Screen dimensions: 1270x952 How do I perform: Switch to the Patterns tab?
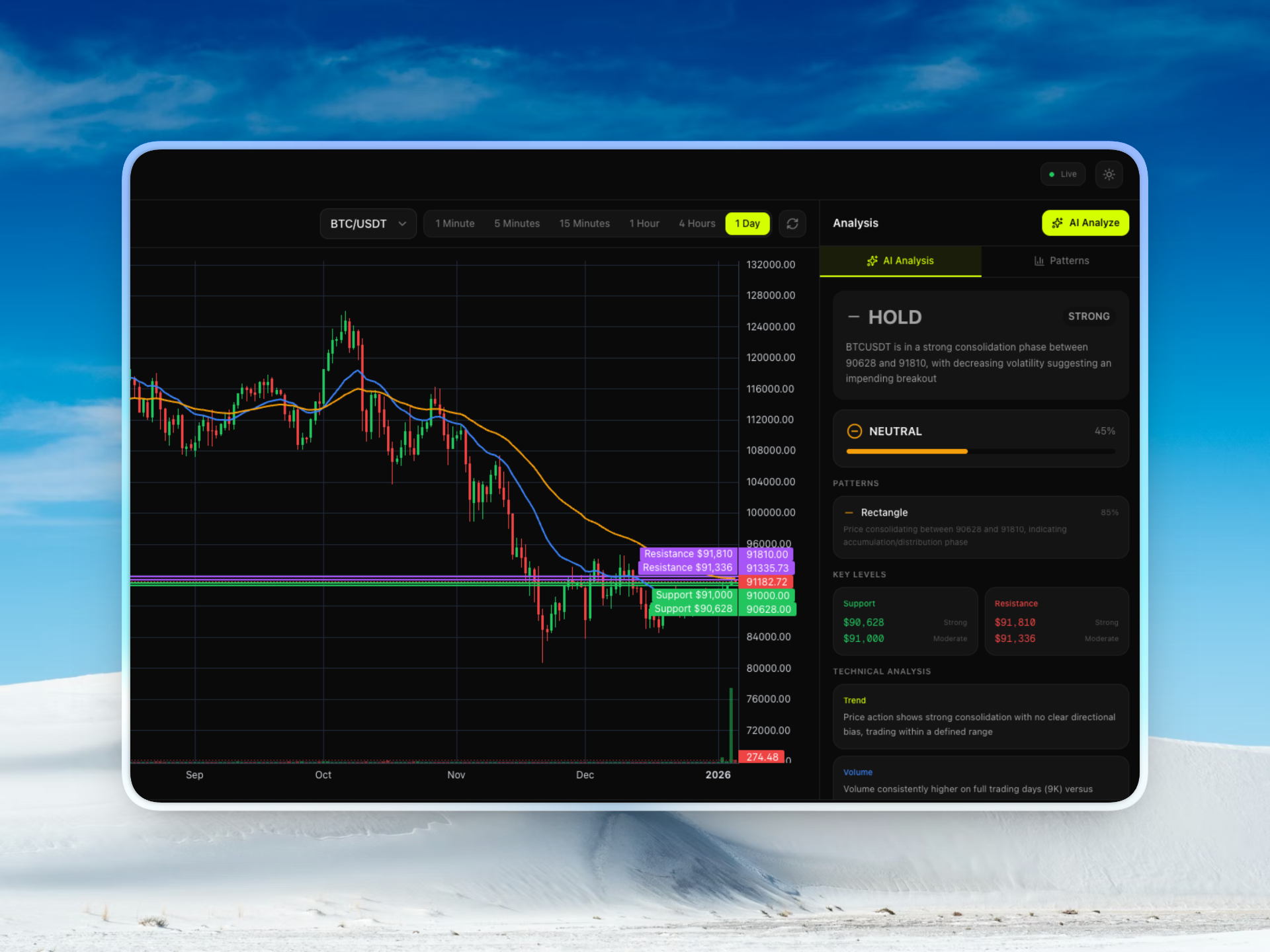[x=1061, y=260]
